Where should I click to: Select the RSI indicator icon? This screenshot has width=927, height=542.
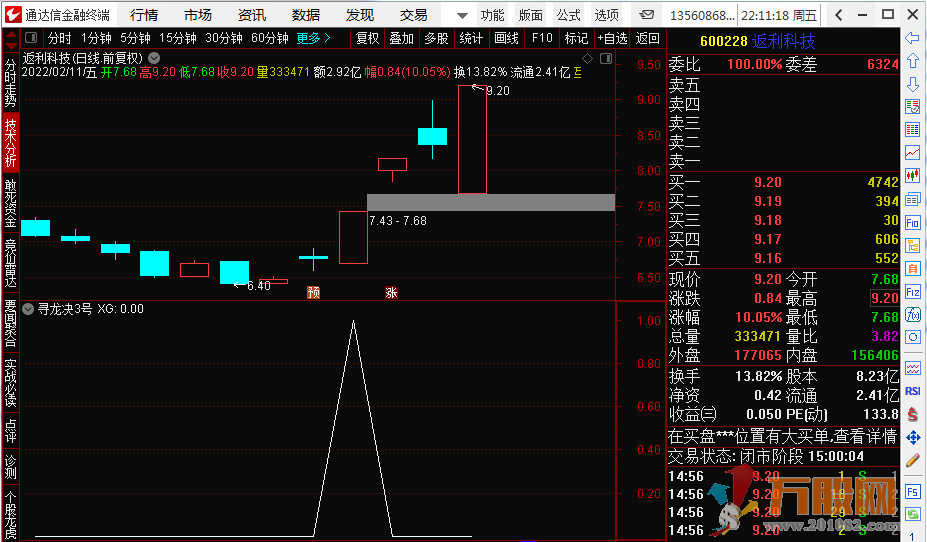[x=912, y=391]
